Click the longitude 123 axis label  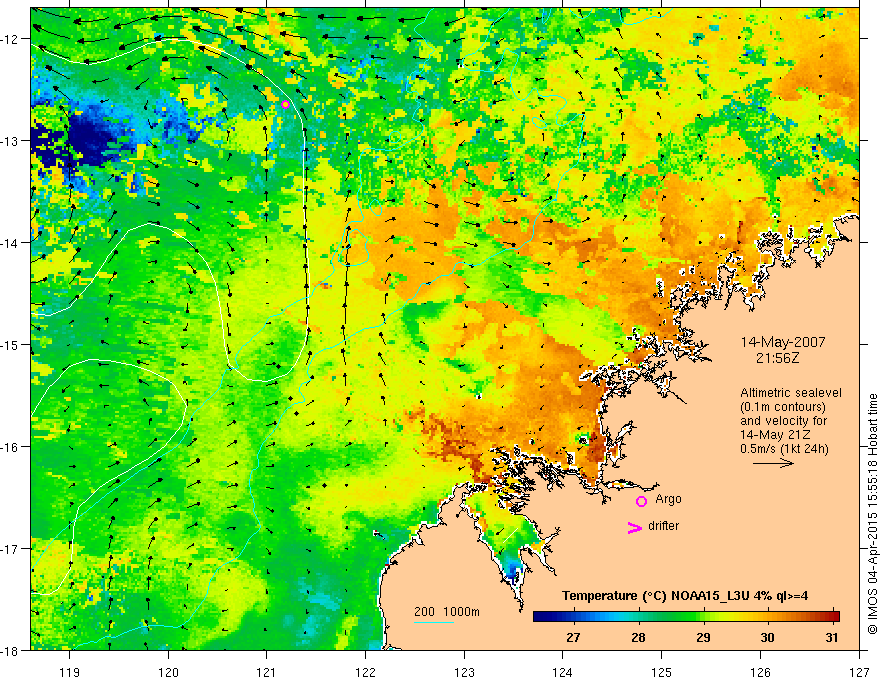tap(464, 672)
